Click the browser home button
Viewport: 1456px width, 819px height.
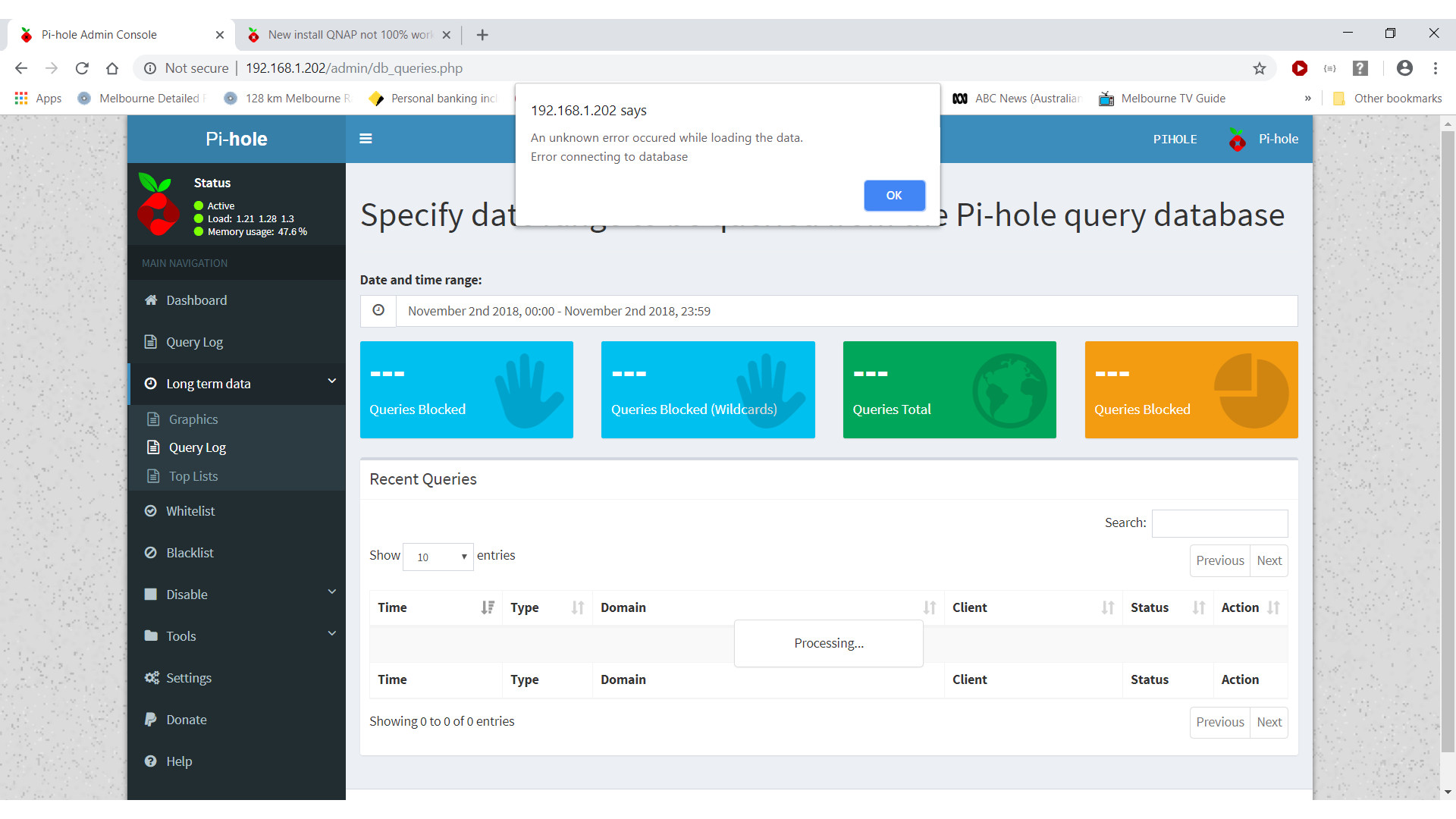pyautogui.click(x=112, y=68)
